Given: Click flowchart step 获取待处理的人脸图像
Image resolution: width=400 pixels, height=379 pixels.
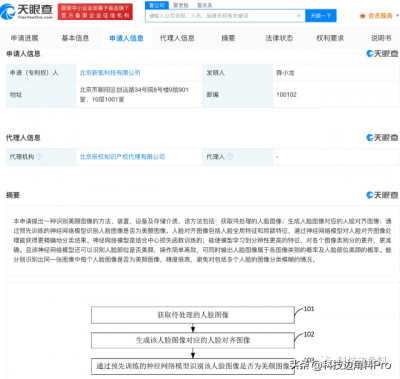Looking at the screenshot, I should (193, 315).
